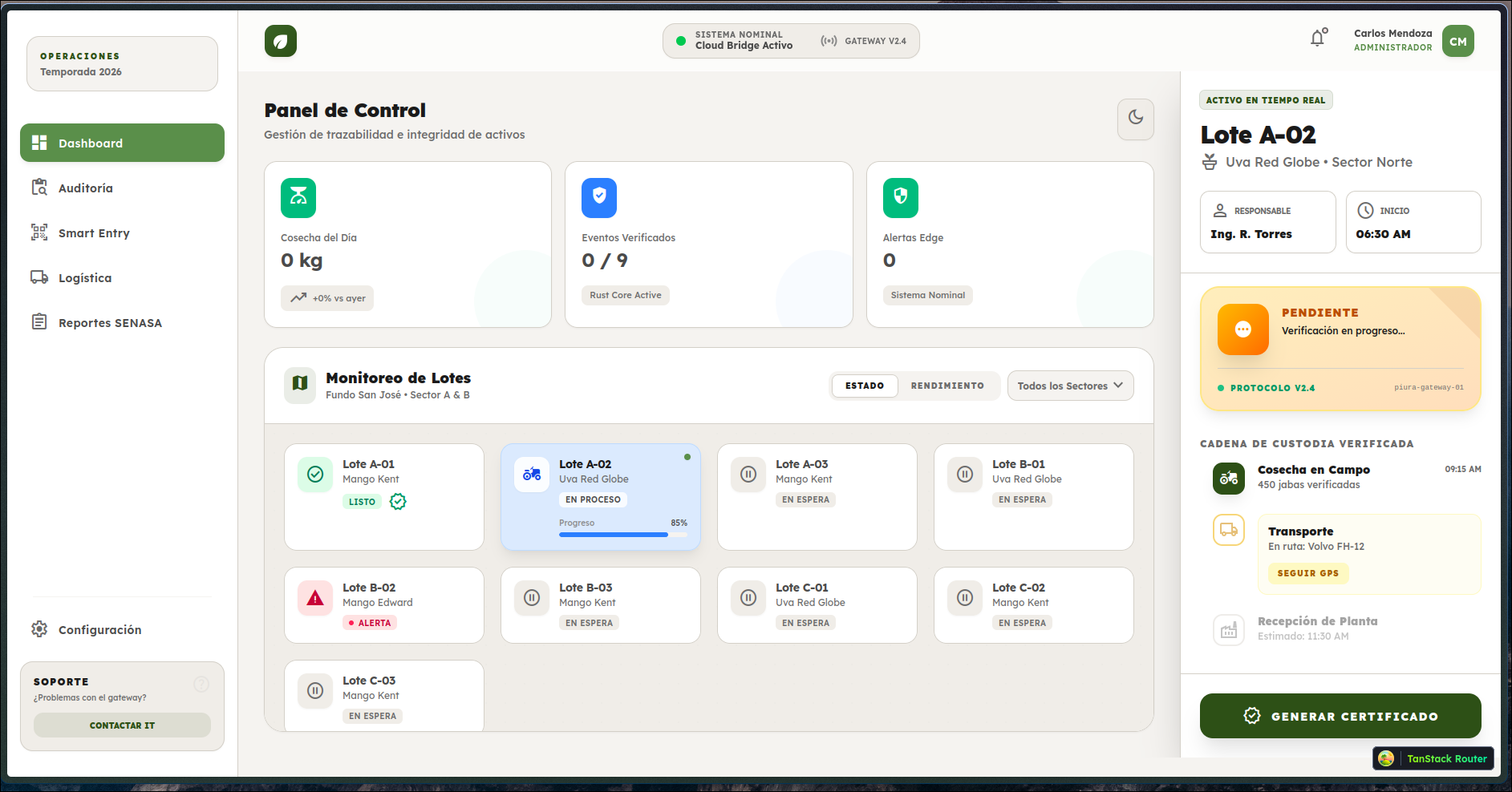The width and height of the screenshot is (1512, 792).
Task: Click the PROTOCOLO V2.4 label
Action: 1272,388
